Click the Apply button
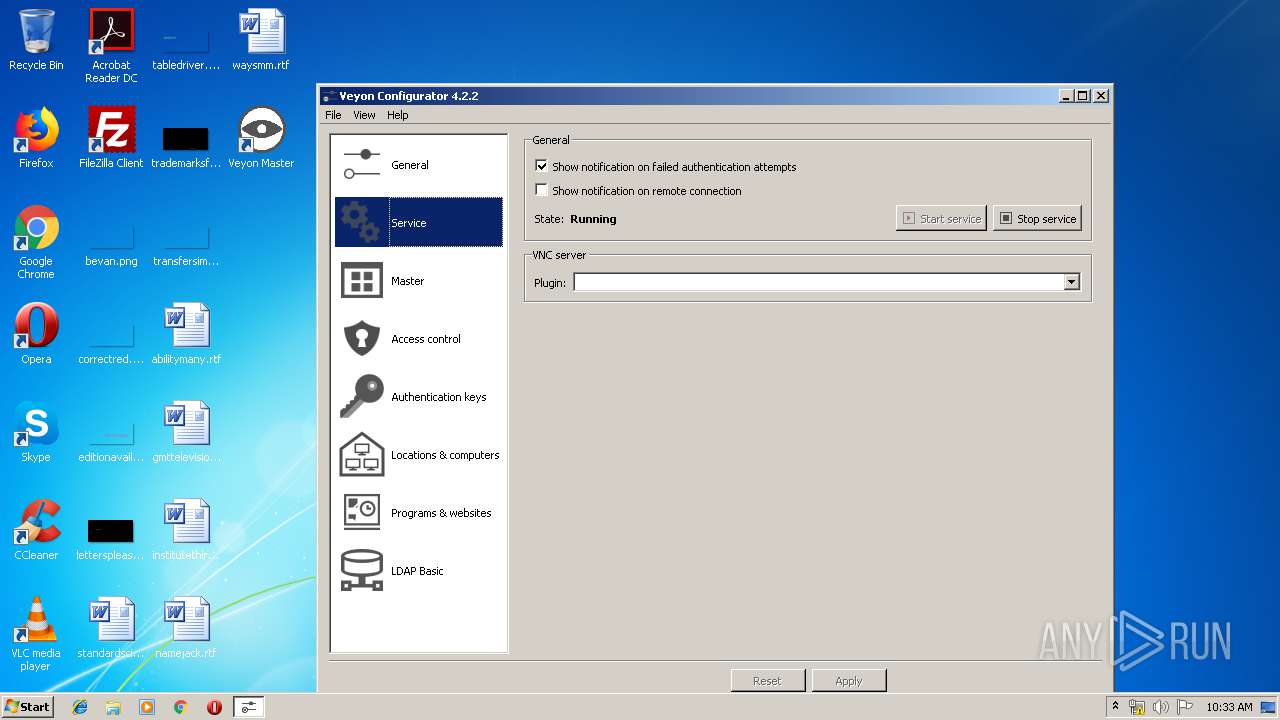 (848, 681)
